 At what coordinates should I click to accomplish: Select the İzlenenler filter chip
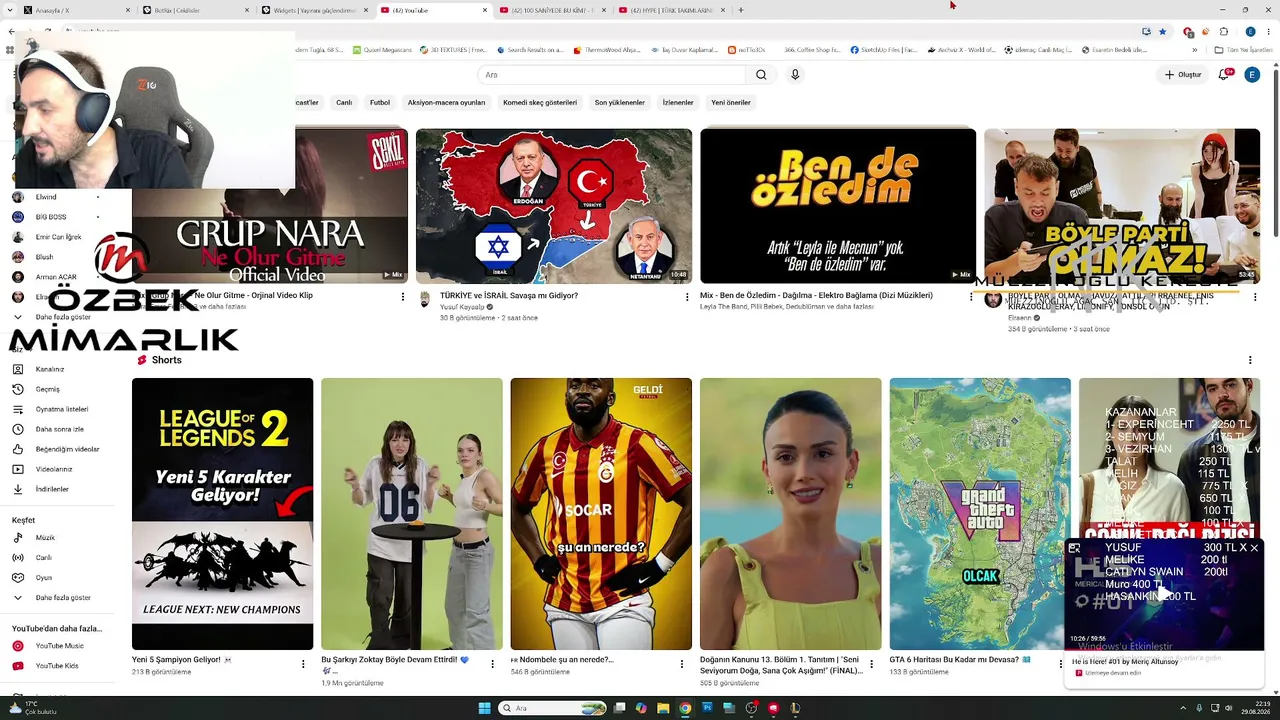pyautogui.click(x=678, y=102)
